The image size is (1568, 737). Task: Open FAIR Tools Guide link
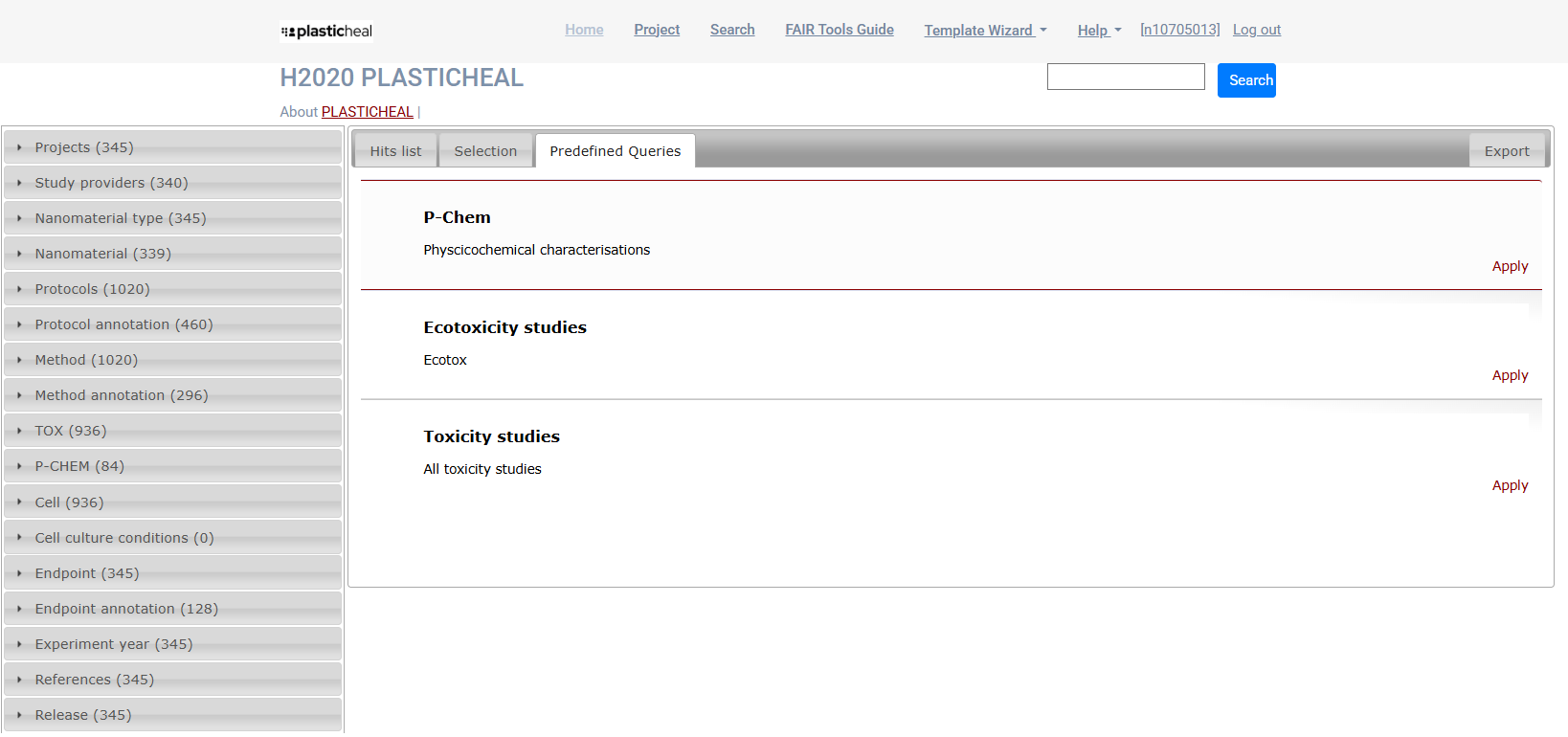click(840, 30)
